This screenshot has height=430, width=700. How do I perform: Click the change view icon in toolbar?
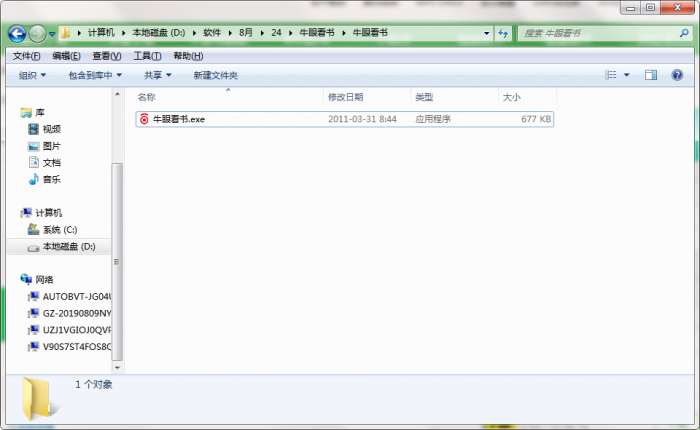point(611,75)
